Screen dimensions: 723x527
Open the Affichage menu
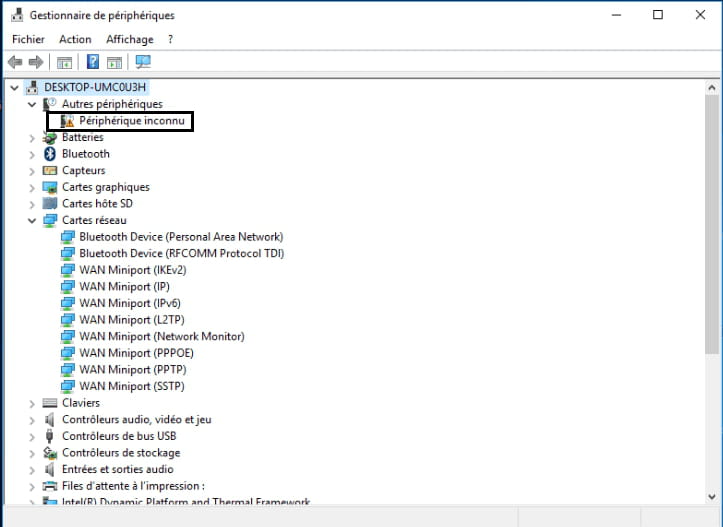pyautogui.click(x=130, y=39)
